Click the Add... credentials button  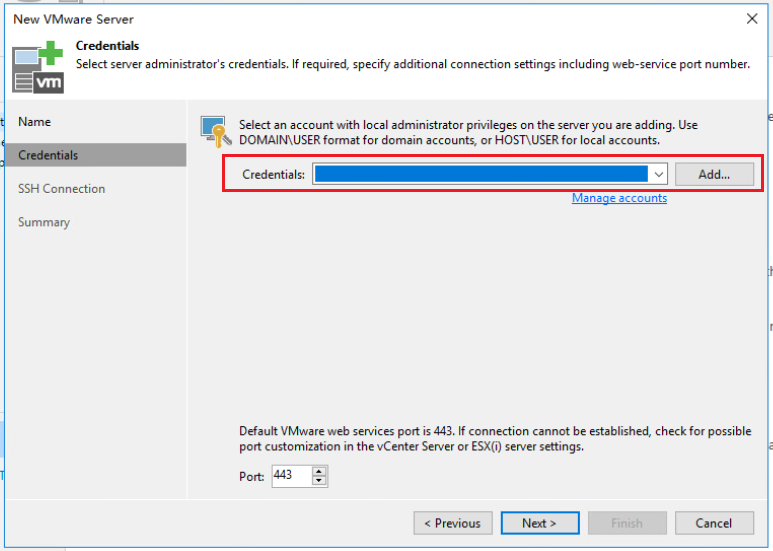click(x=714, y=174)
